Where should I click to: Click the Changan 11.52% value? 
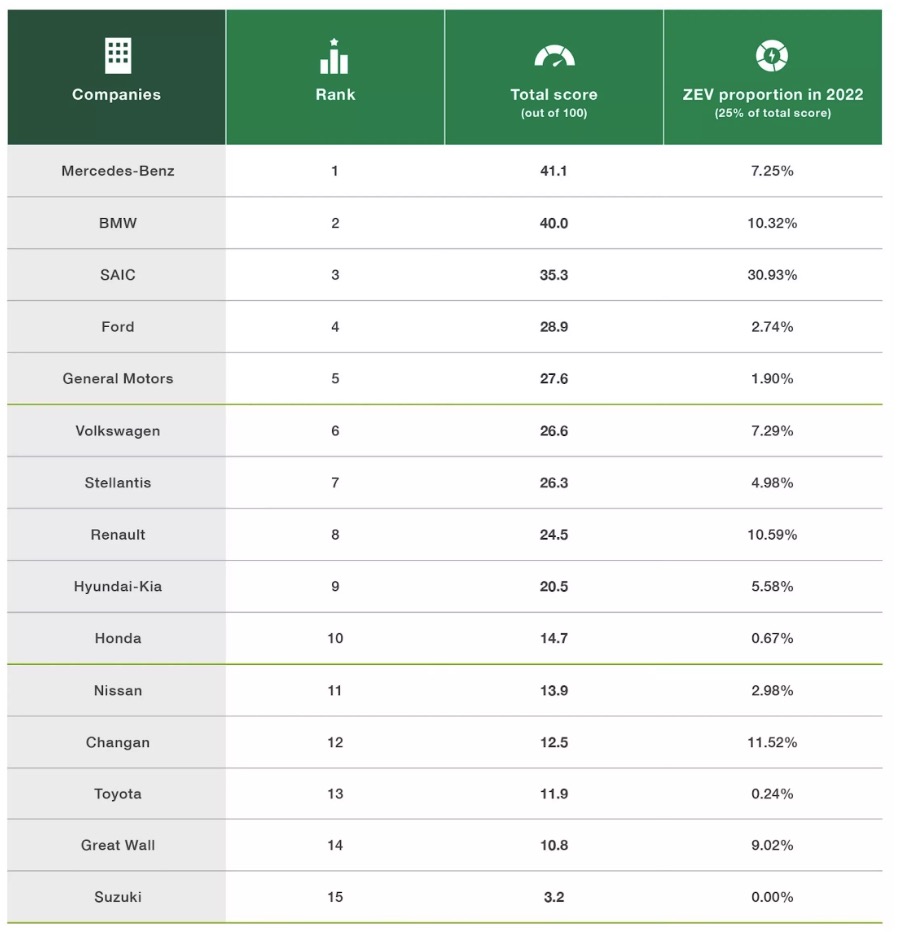click(772, 742)
